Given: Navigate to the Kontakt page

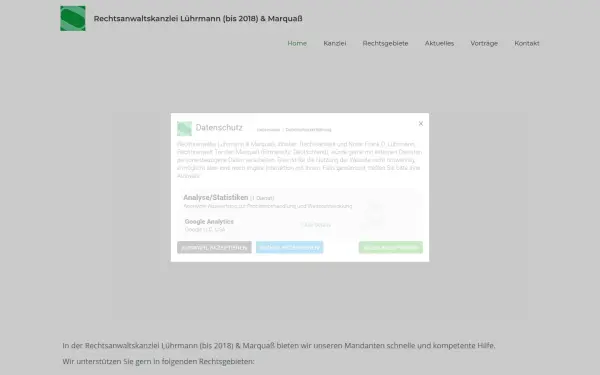Looking at the screenshot, I should point(527,43).
